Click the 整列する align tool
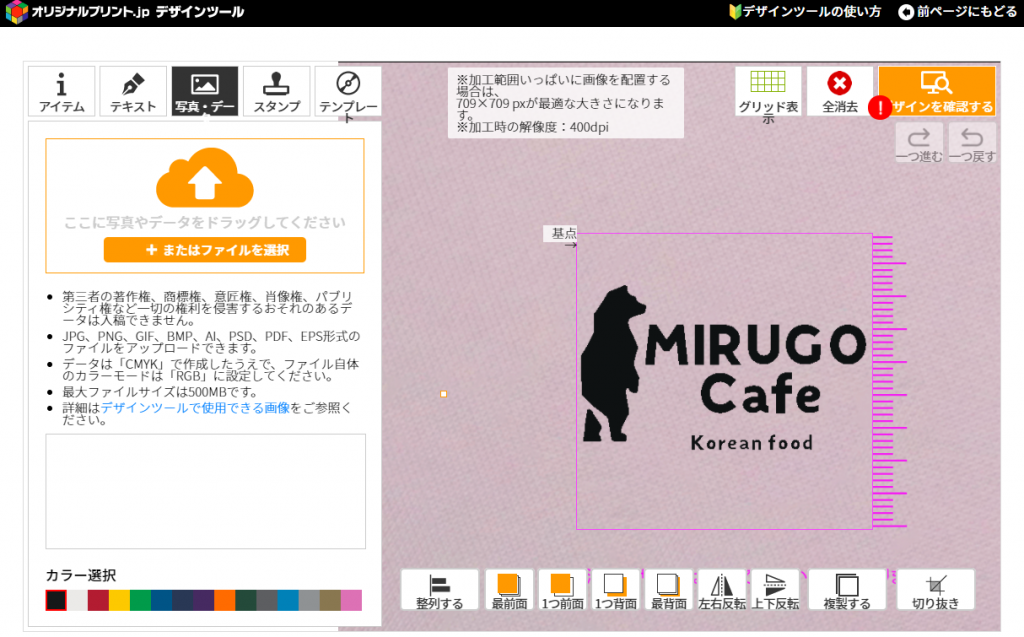 [x=440, y=591]
